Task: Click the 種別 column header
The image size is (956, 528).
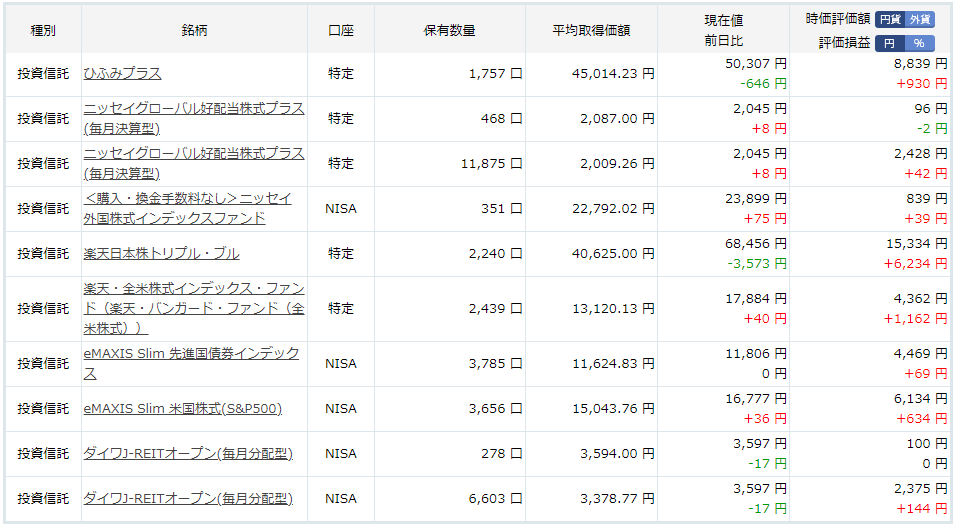Action: pos(43,30)
